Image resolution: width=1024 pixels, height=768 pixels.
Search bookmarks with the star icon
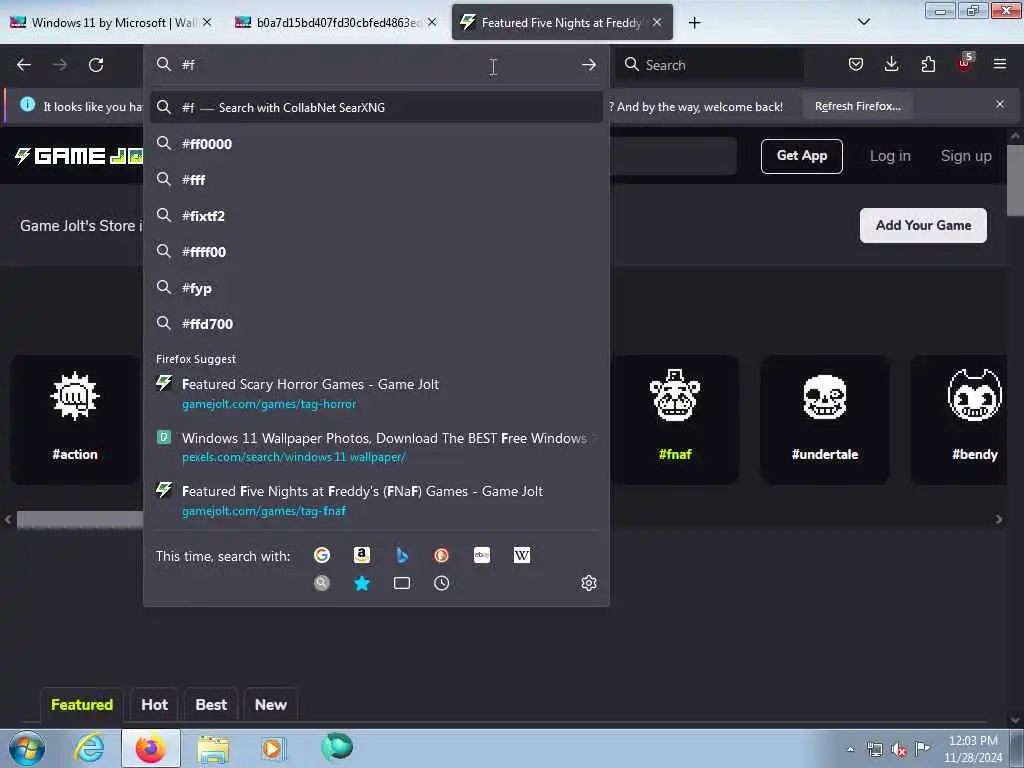click(x=362, y=583)
